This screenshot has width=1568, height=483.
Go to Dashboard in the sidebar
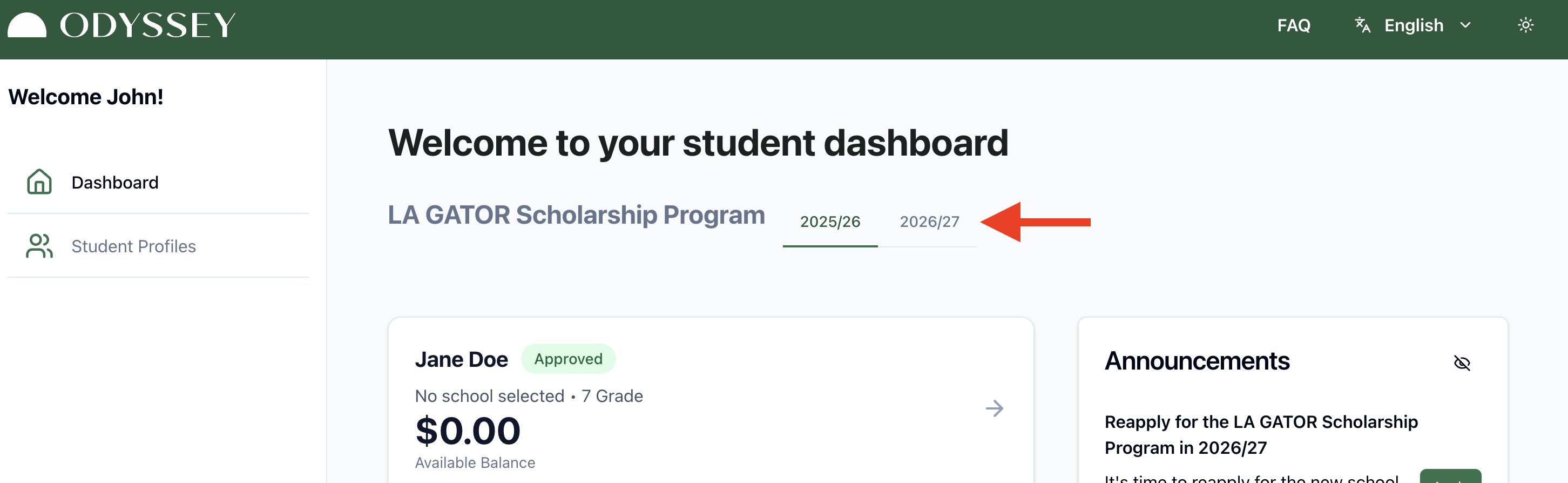click(115, 183)
